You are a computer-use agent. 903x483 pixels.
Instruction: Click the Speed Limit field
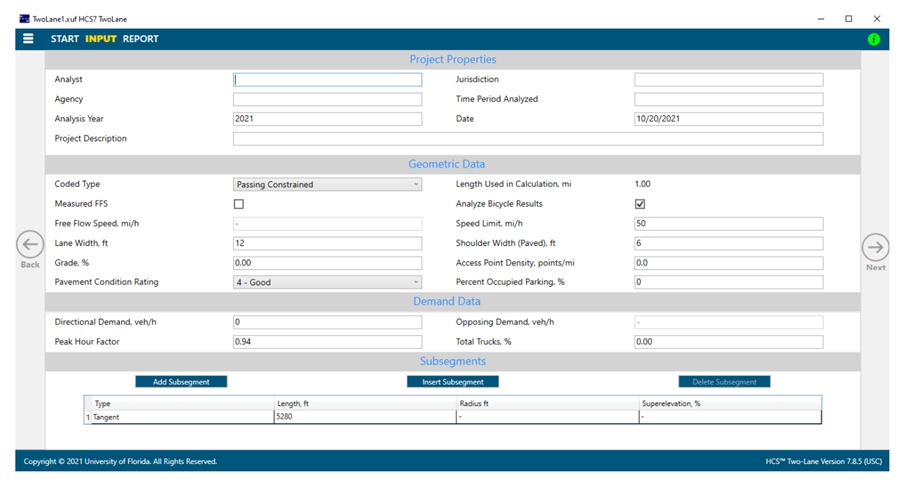[x=729, y=223]
